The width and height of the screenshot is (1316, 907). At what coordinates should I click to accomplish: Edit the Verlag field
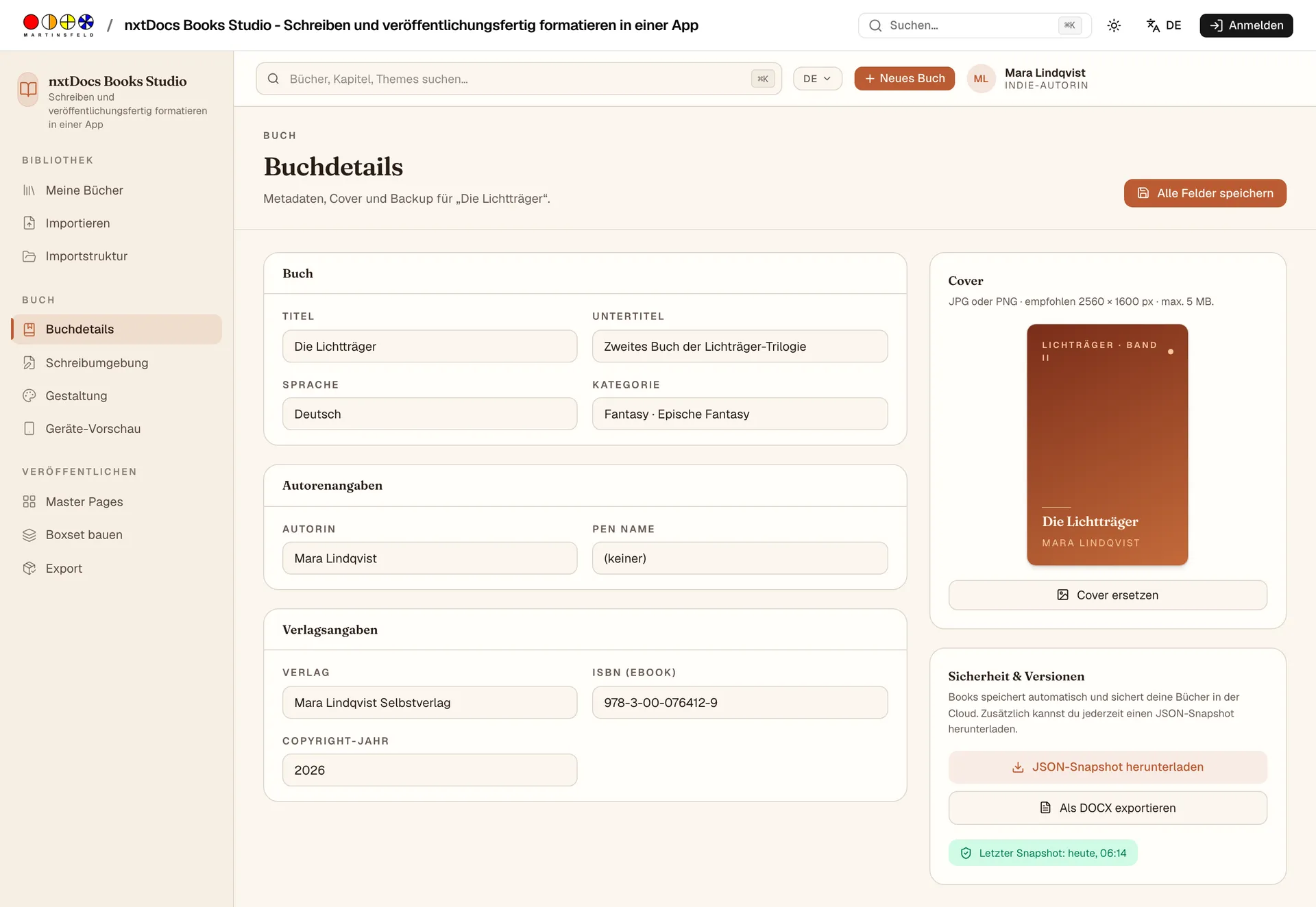coord(430,703)
